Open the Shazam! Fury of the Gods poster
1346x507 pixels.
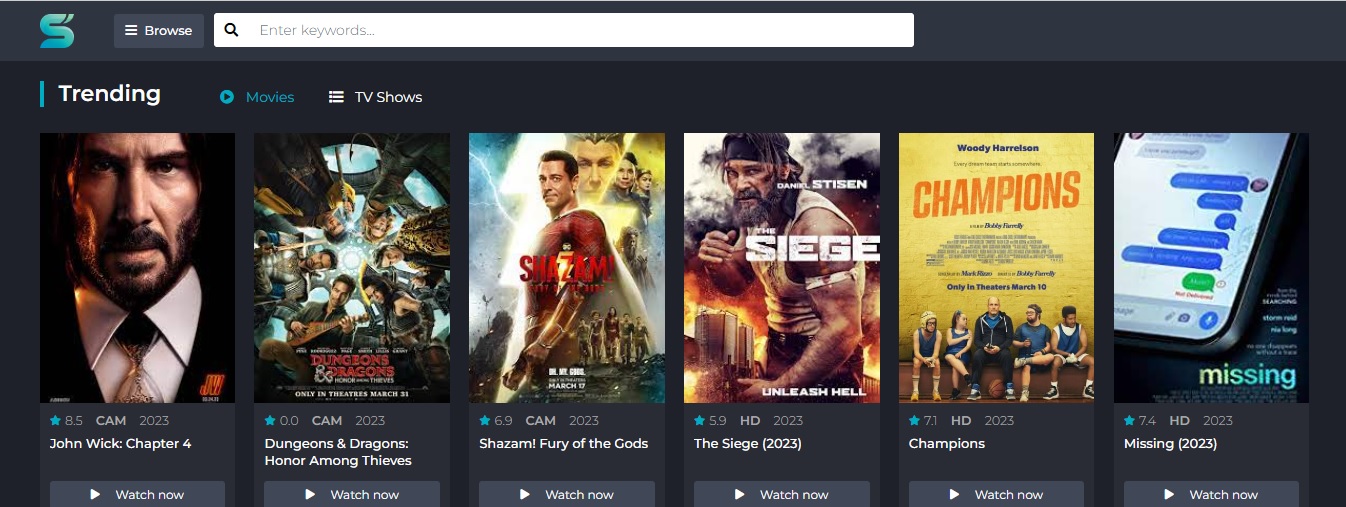pyautogui.click(x=567, y=268)
